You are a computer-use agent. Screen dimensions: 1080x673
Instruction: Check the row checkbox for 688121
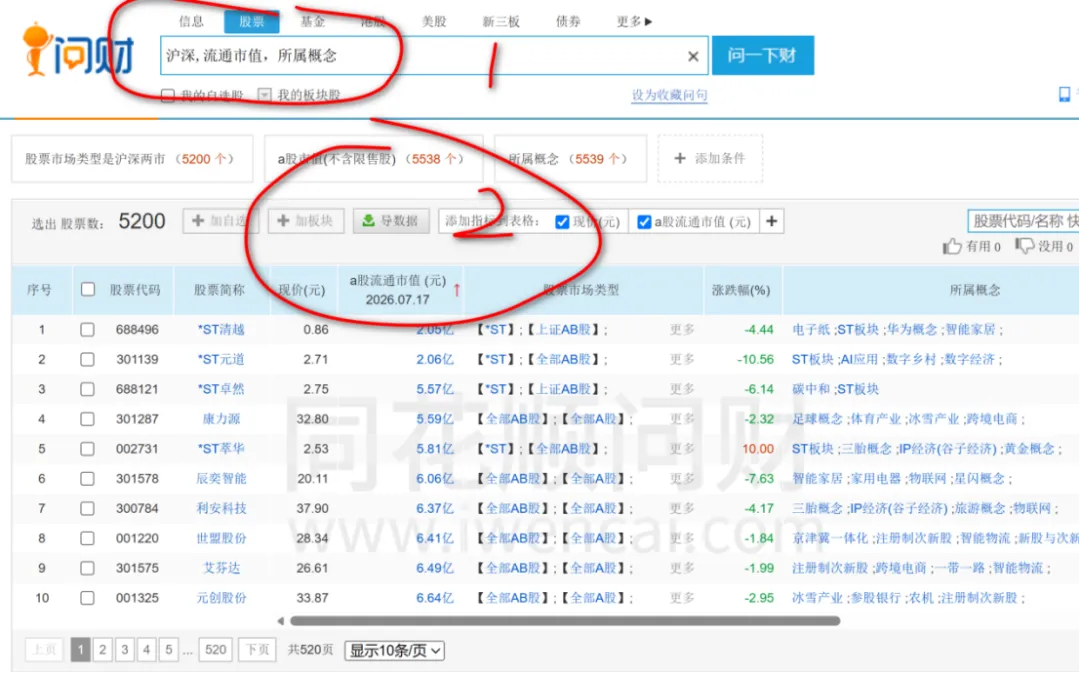pyautogui.click(x=87, y=389)
